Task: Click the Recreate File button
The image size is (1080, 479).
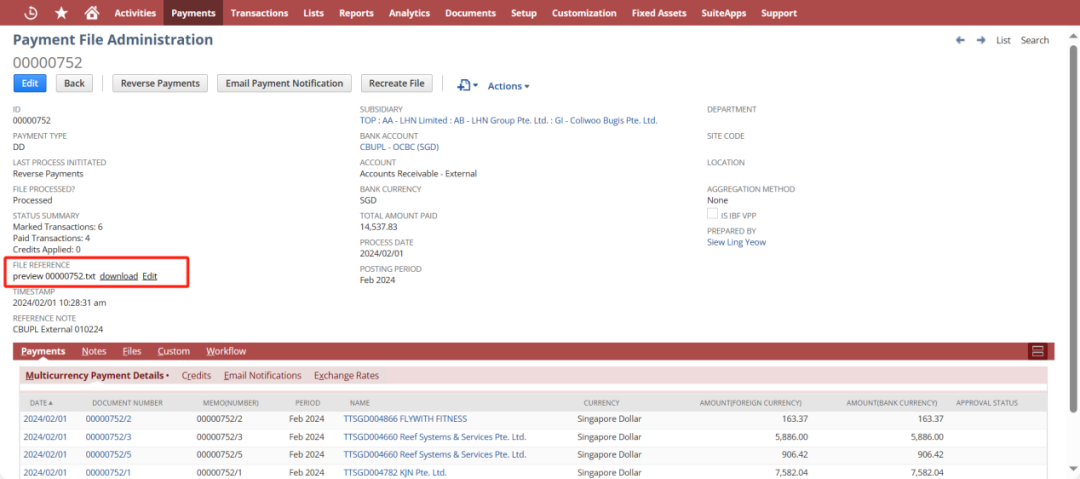Action: (x=397, y=83)
